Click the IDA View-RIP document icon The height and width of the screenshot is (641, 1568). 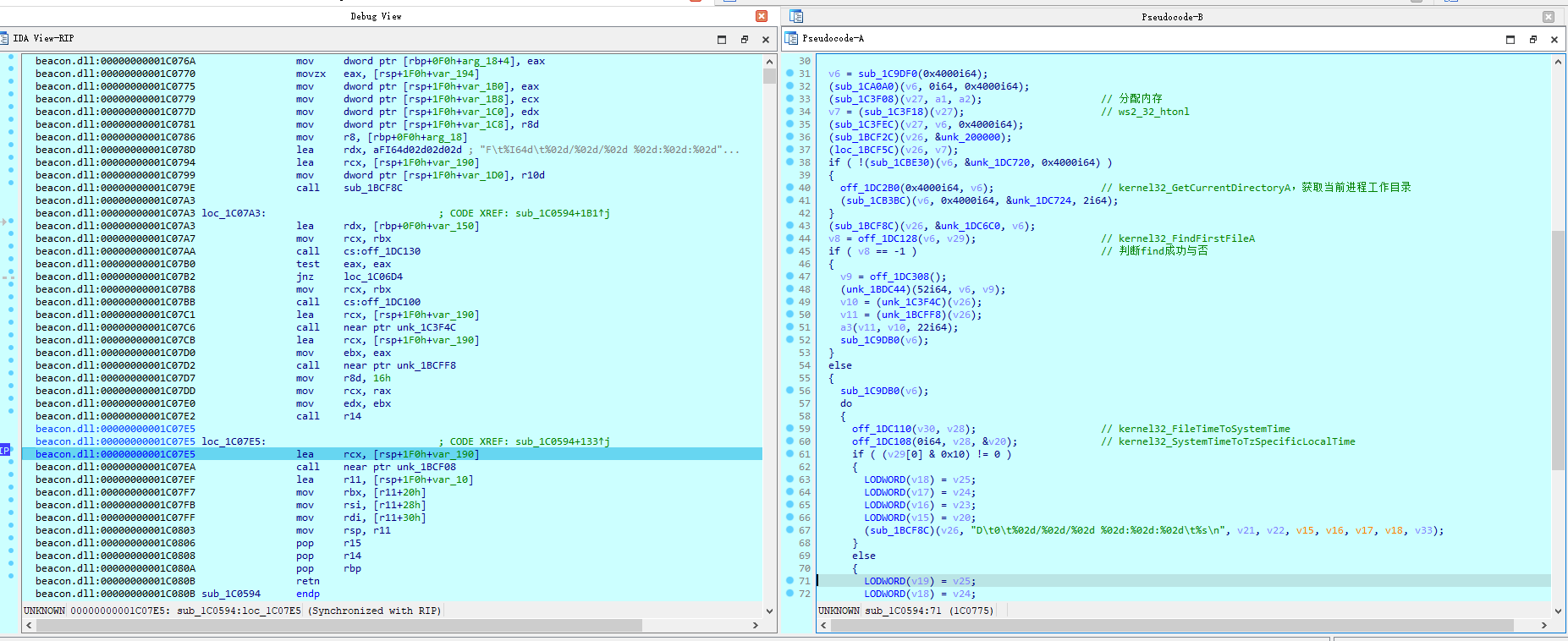click(x=4, y=38)
